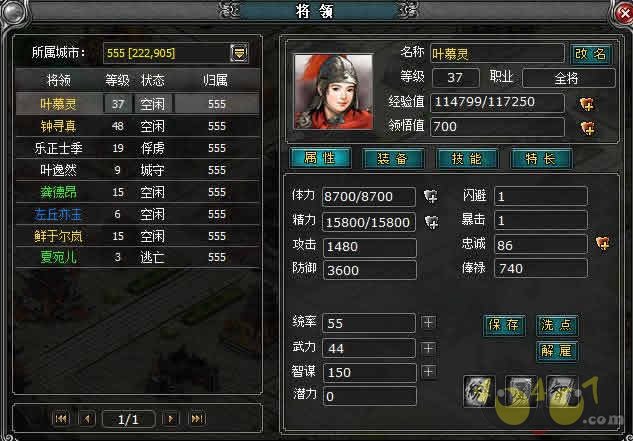Click the first skill icon under 解雇
Screen dimensions: 633x441
pos(479,391)
